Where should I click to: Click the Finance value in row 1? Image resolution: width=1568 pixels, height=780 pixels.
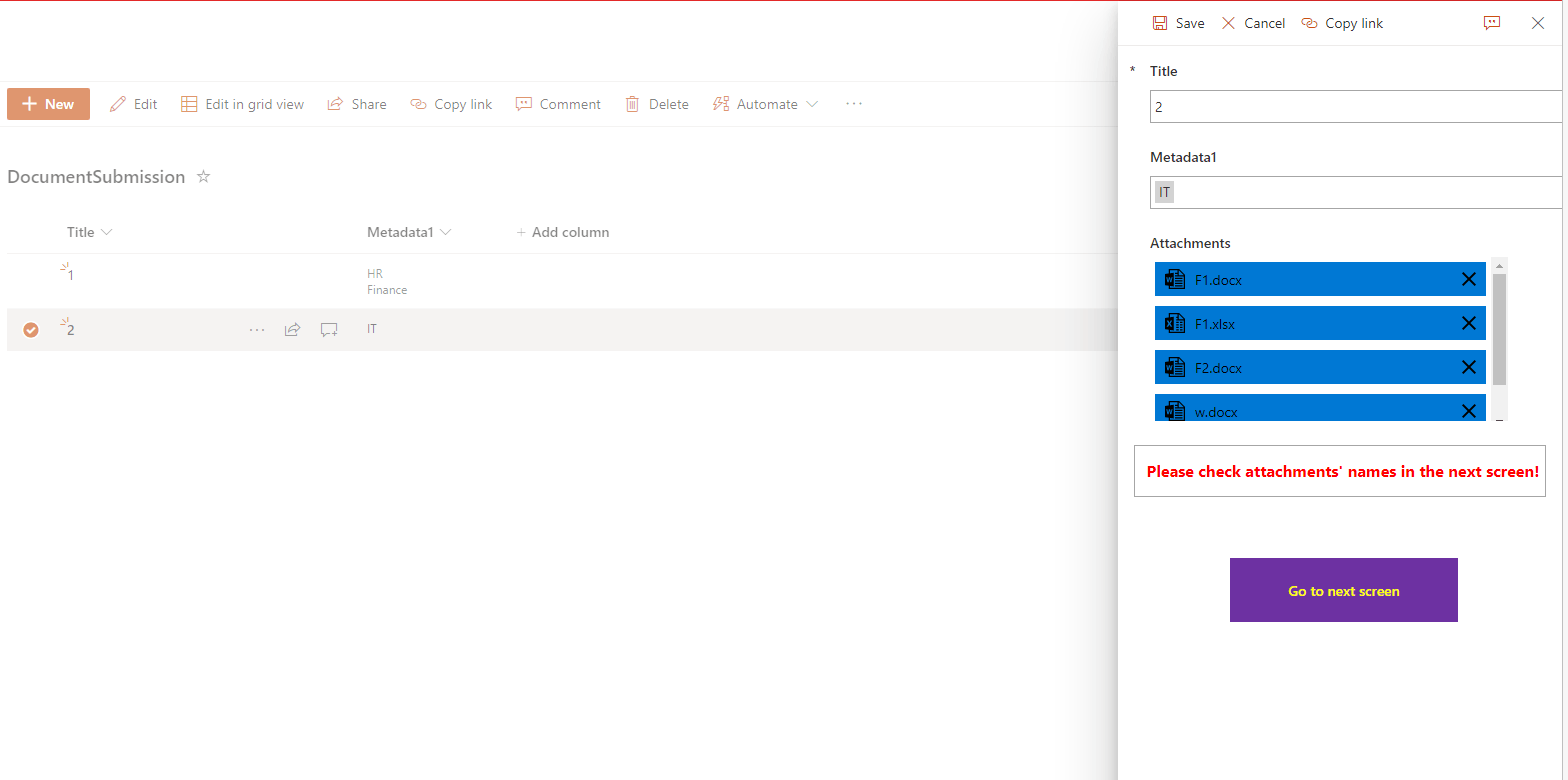(387, 290)
